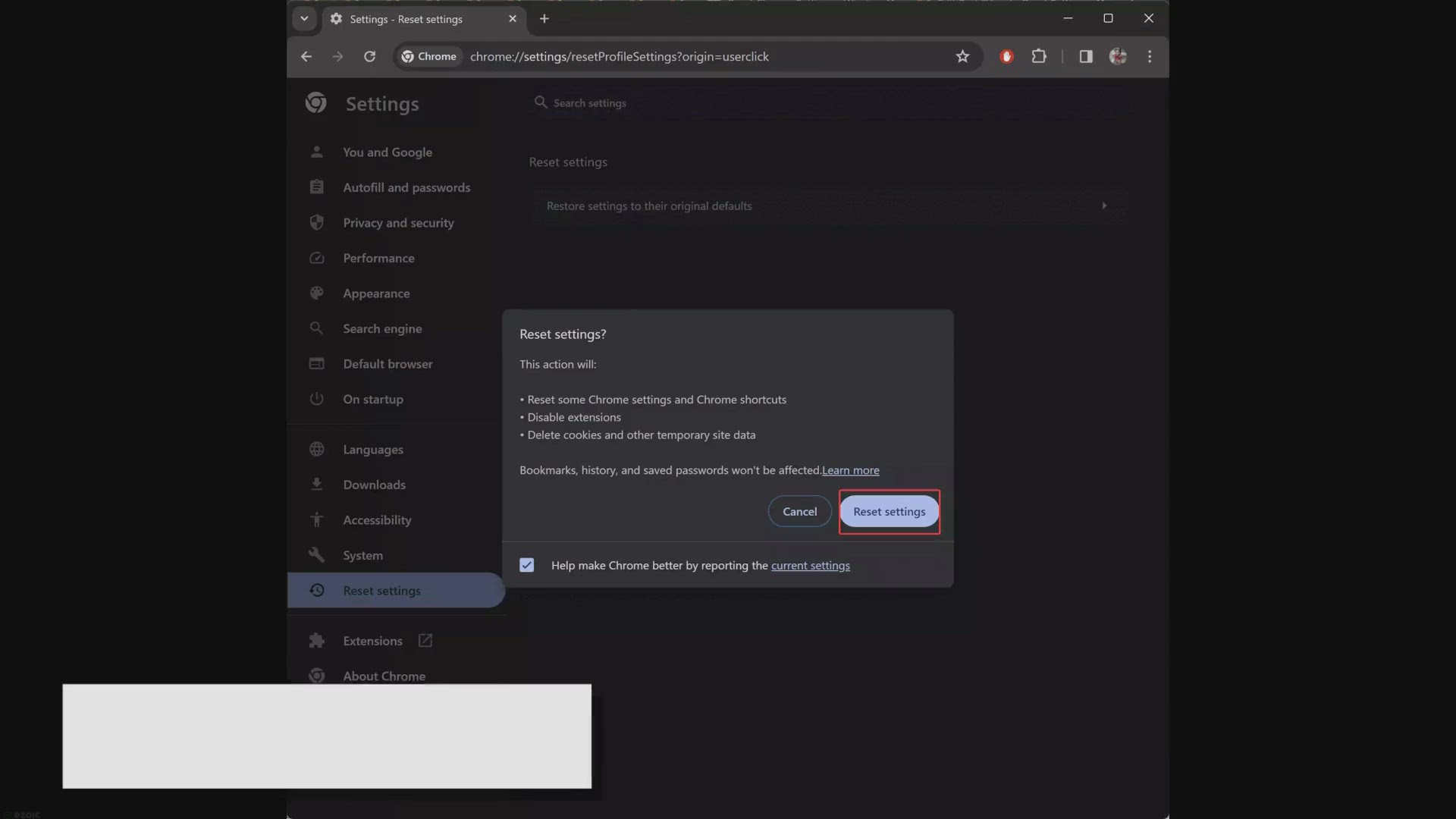Click the Chrome site info chip
Image resolution: width=1456 pixels, height=819 pixels.
[x=429, y=57]
